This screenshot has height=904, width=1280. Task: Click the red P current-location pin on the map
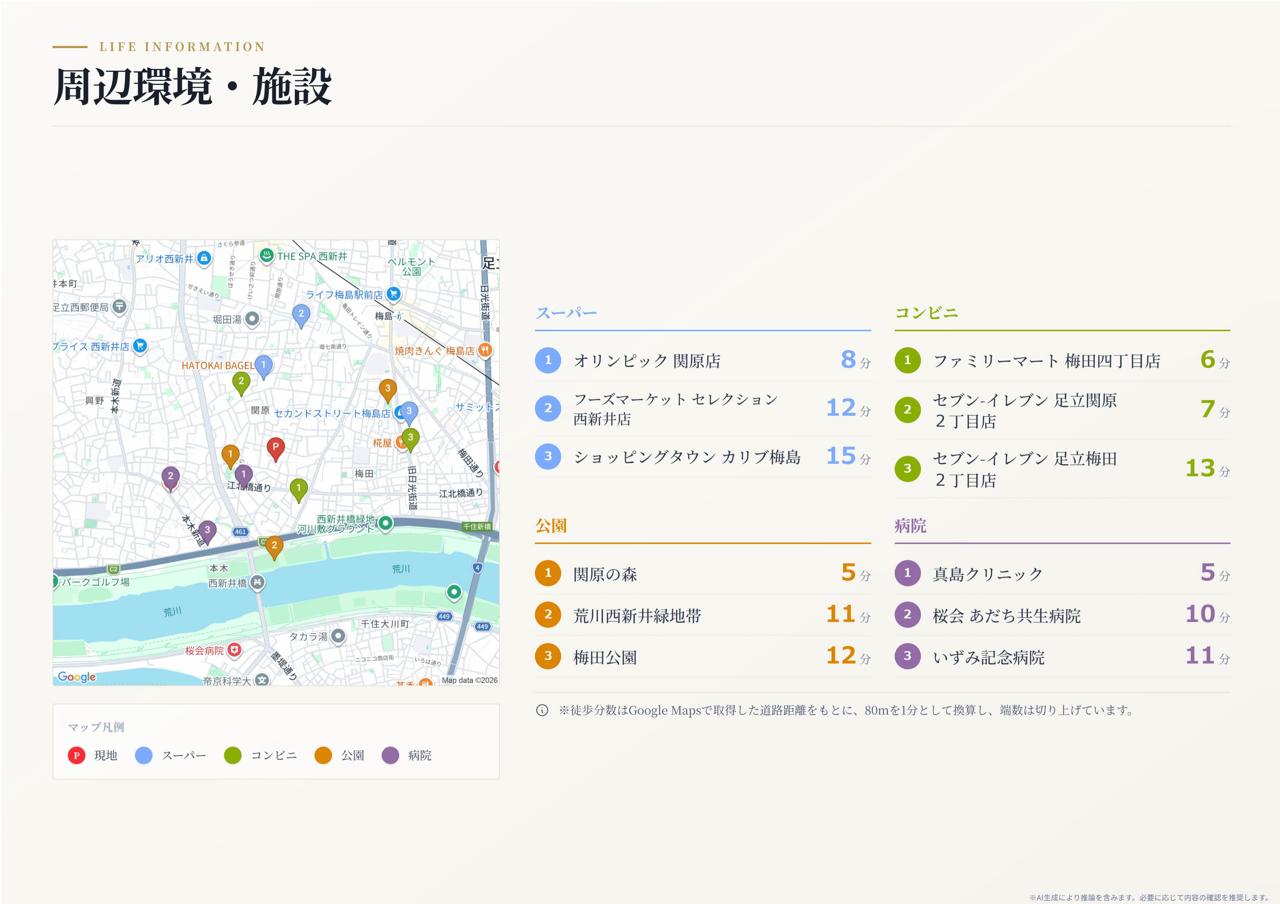275,449
